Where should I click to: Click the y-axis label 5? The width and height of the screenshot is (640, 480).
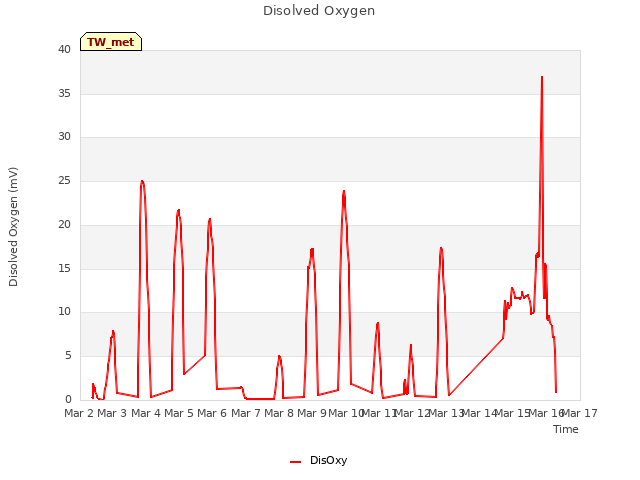[68, 356]
